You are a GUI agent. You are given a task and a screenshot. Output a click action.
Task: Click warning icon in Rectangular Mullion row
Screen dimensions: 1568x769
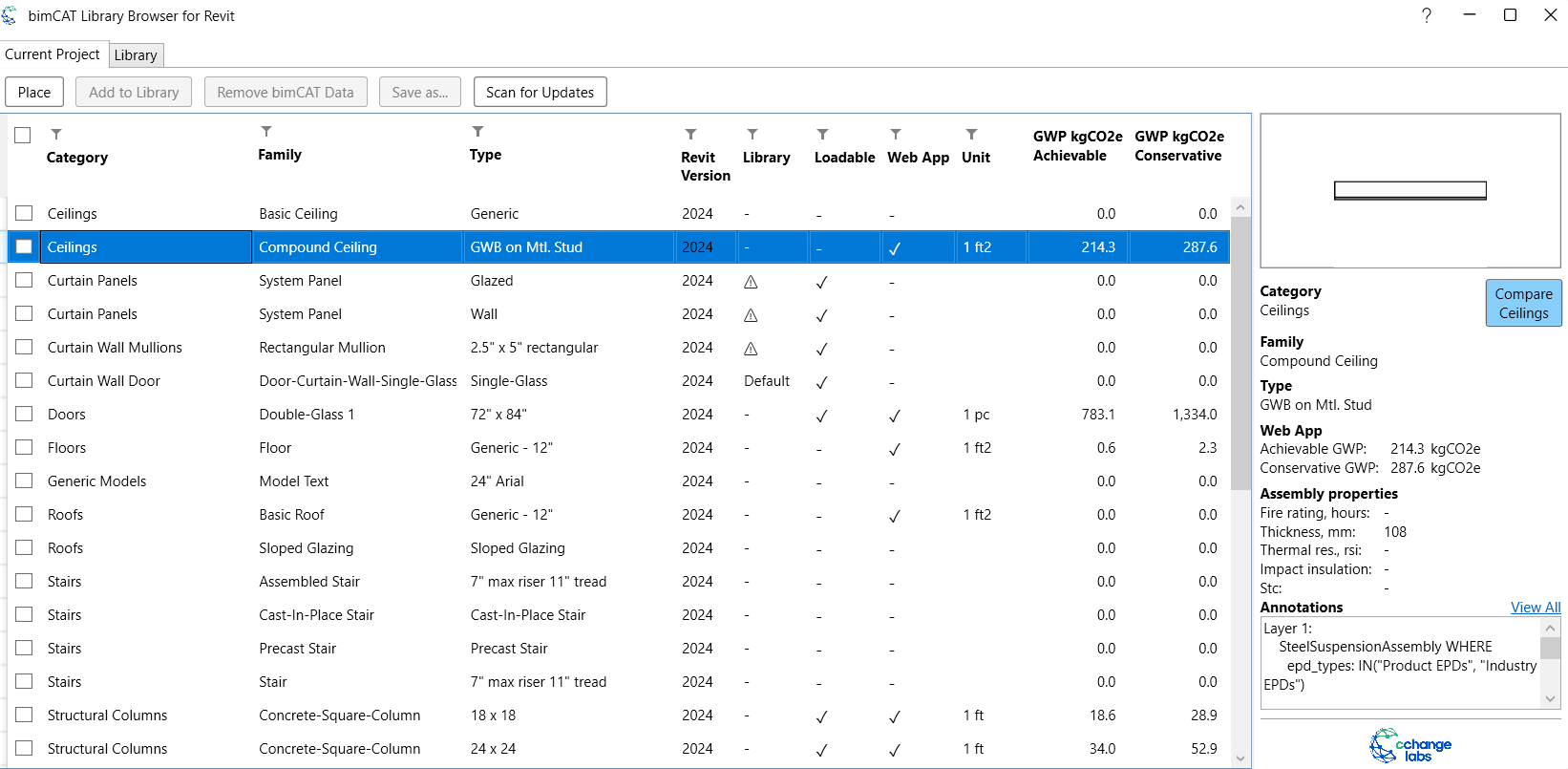(751, 349)
